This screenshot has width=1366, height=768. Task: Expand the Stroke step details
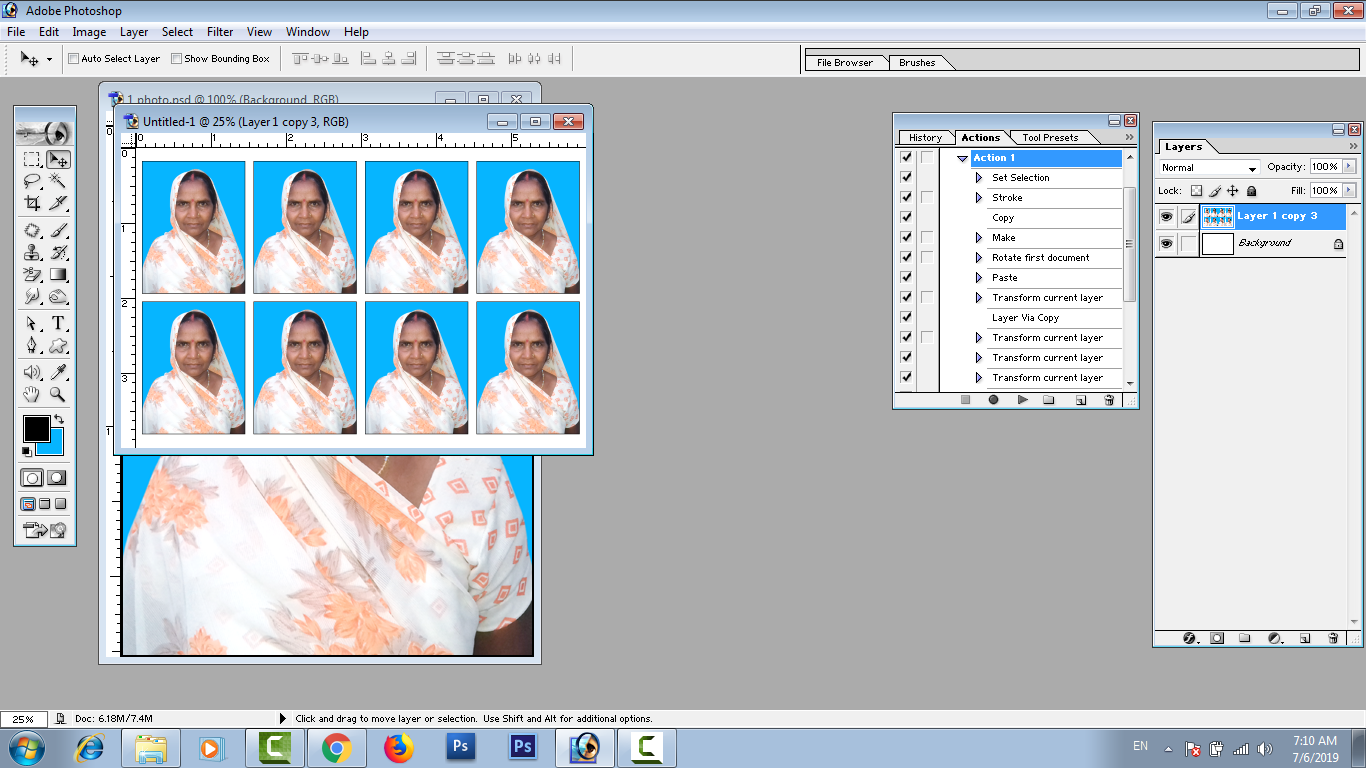point(979,197)
